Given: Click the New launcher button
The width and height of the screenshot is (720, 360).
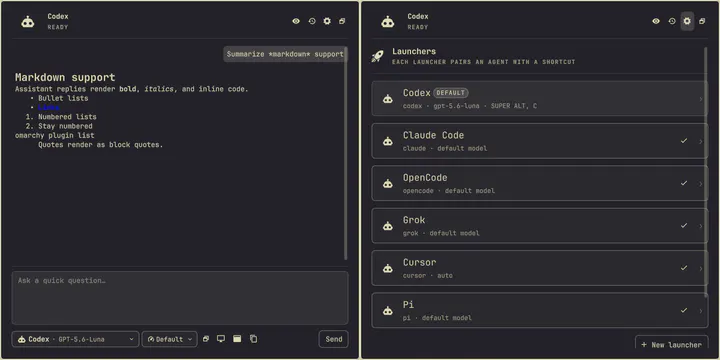Looking at the screenshot, I should pos(671,344).
